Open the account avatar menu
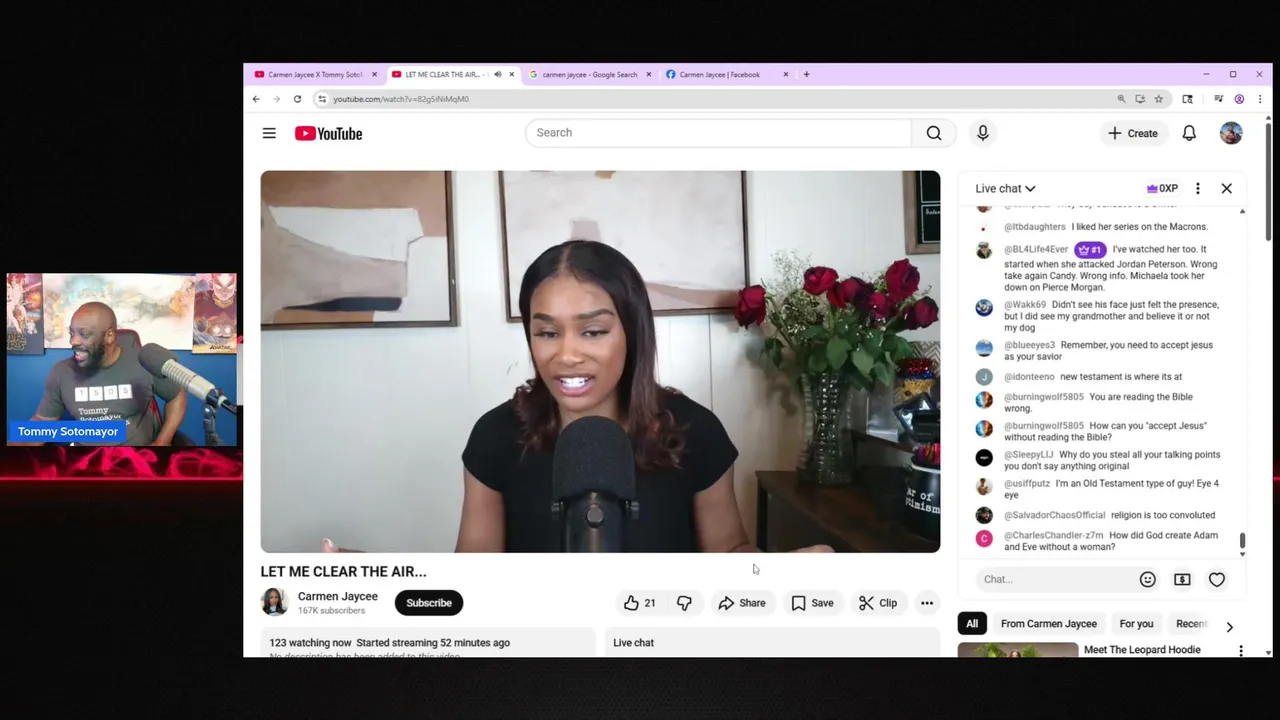 pyautogui.click(x=1231, y=133)
